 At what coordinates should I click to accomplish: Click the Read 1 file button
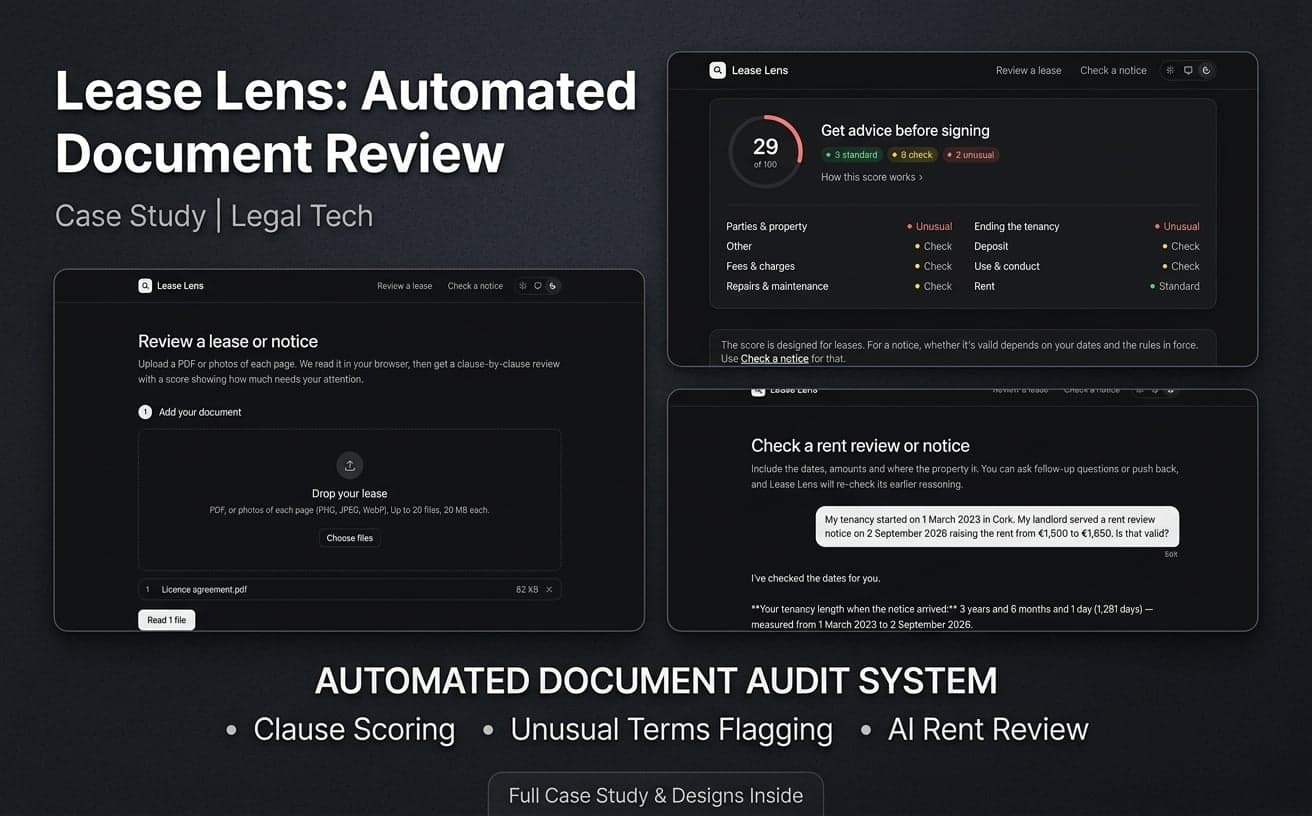pyautogui.click(x=167, y=620)
